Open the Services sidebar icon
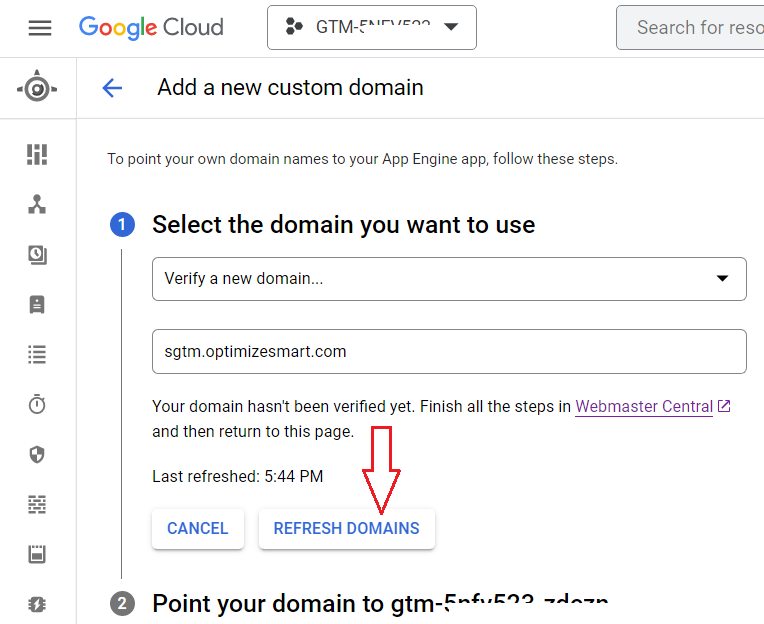The height and width of the screenshot is (624, 764). (x=37, y=204)
